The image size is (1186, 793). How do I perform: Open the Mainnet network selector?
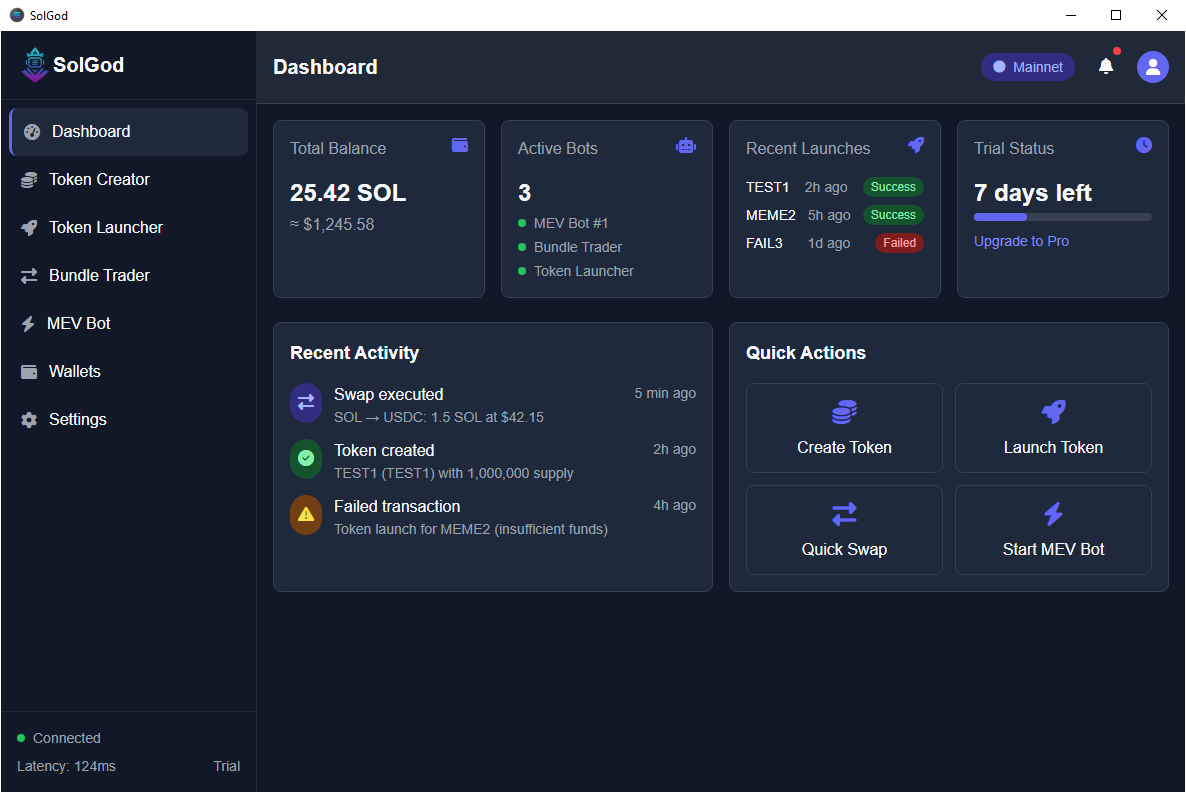coord(1027,66)
